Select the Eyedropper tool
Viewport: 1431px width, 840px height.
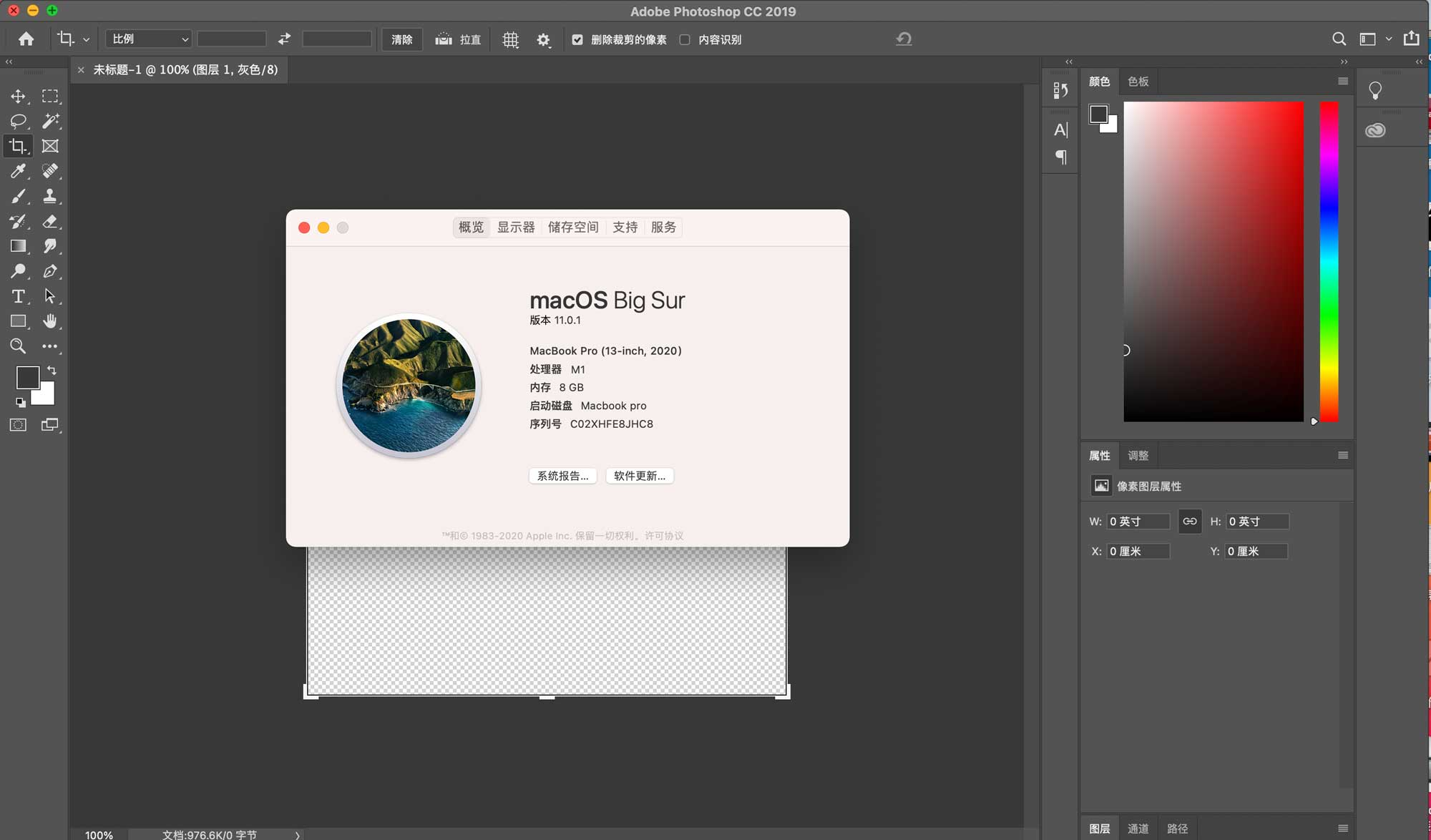tap(18, 171)
